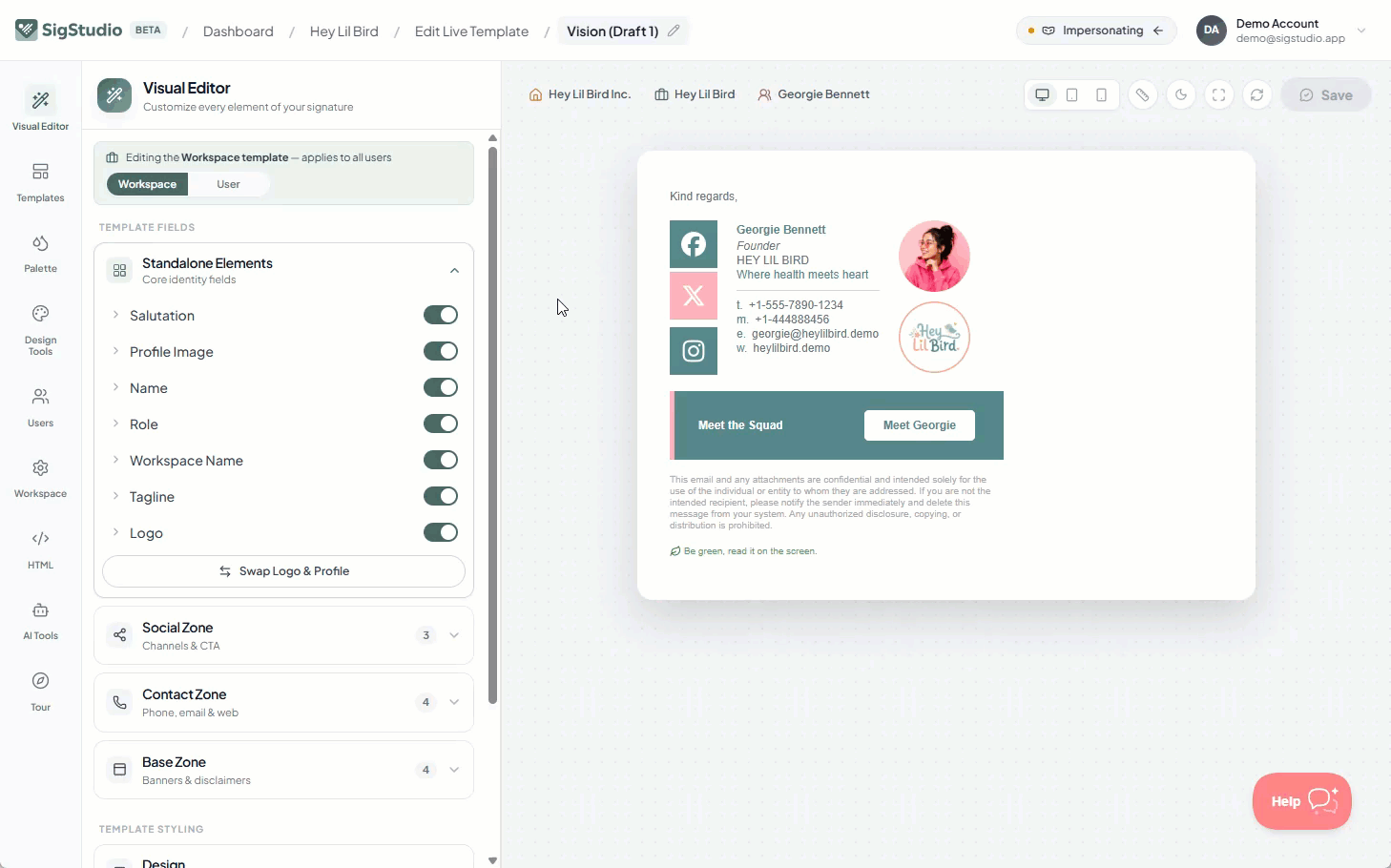Click the X social icon in signature
Image resolution: width=1391 pixels, height=868 pixels.
[x=694, y=296]
